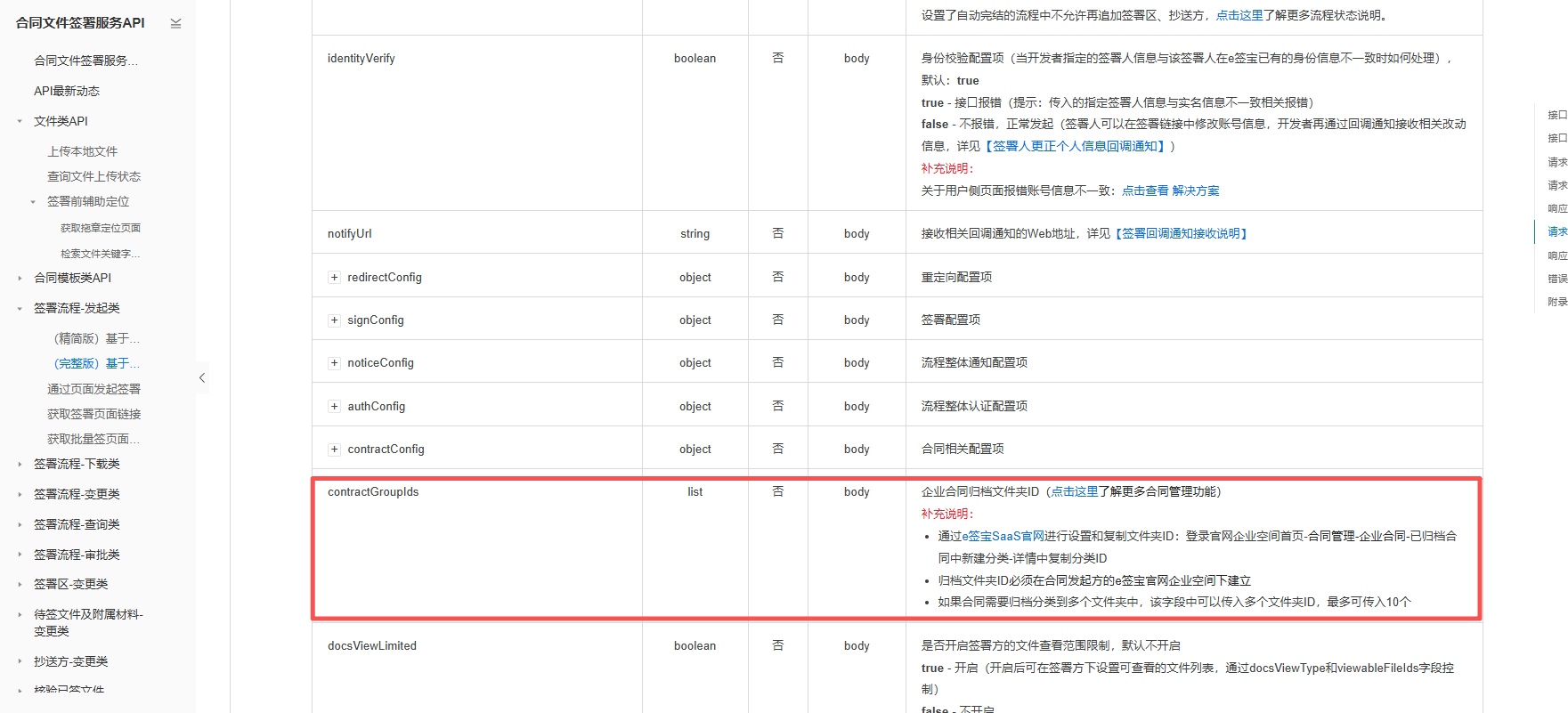Expand the noticeConfig row plus icon
The width and height of the screenshot is (1568, 713).
point(334,363)
